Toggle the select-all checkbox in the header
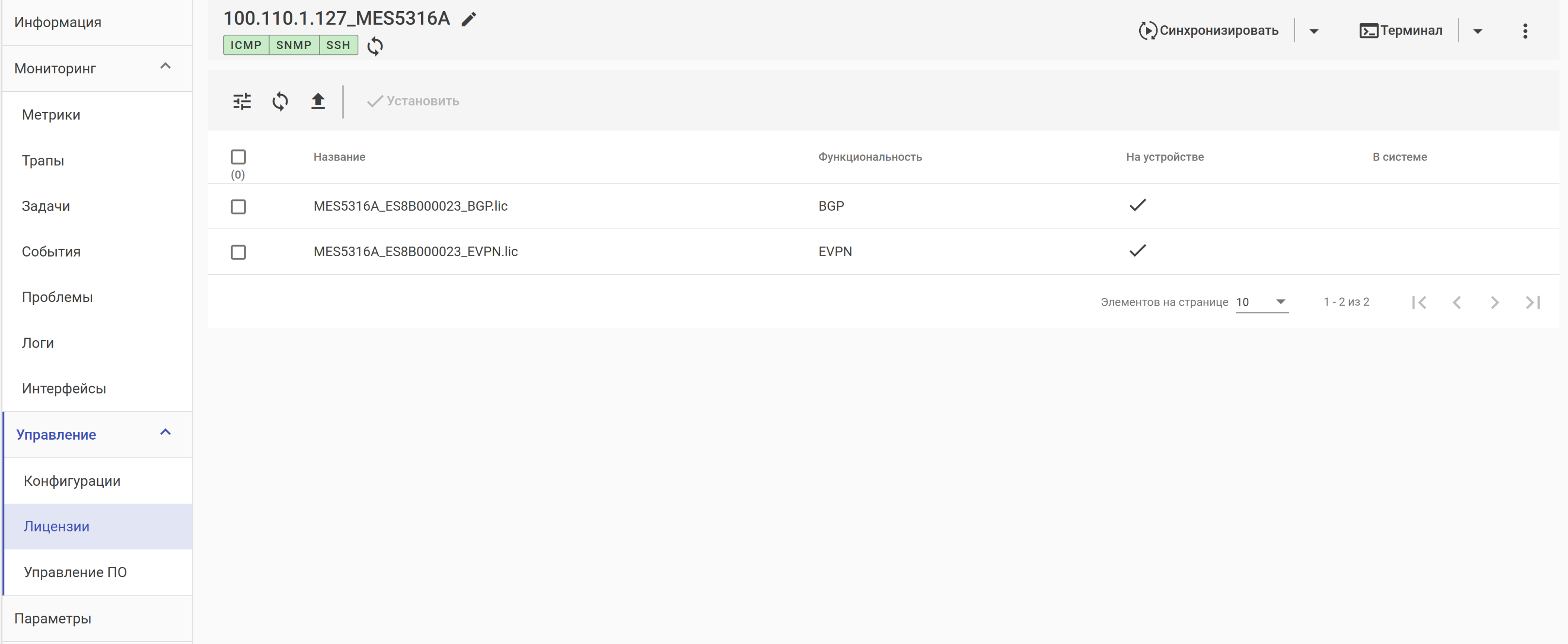 coord(238,157)
